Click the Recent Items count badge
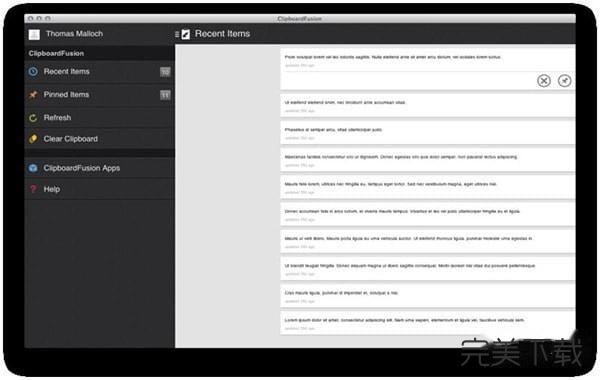 (165, 72)
